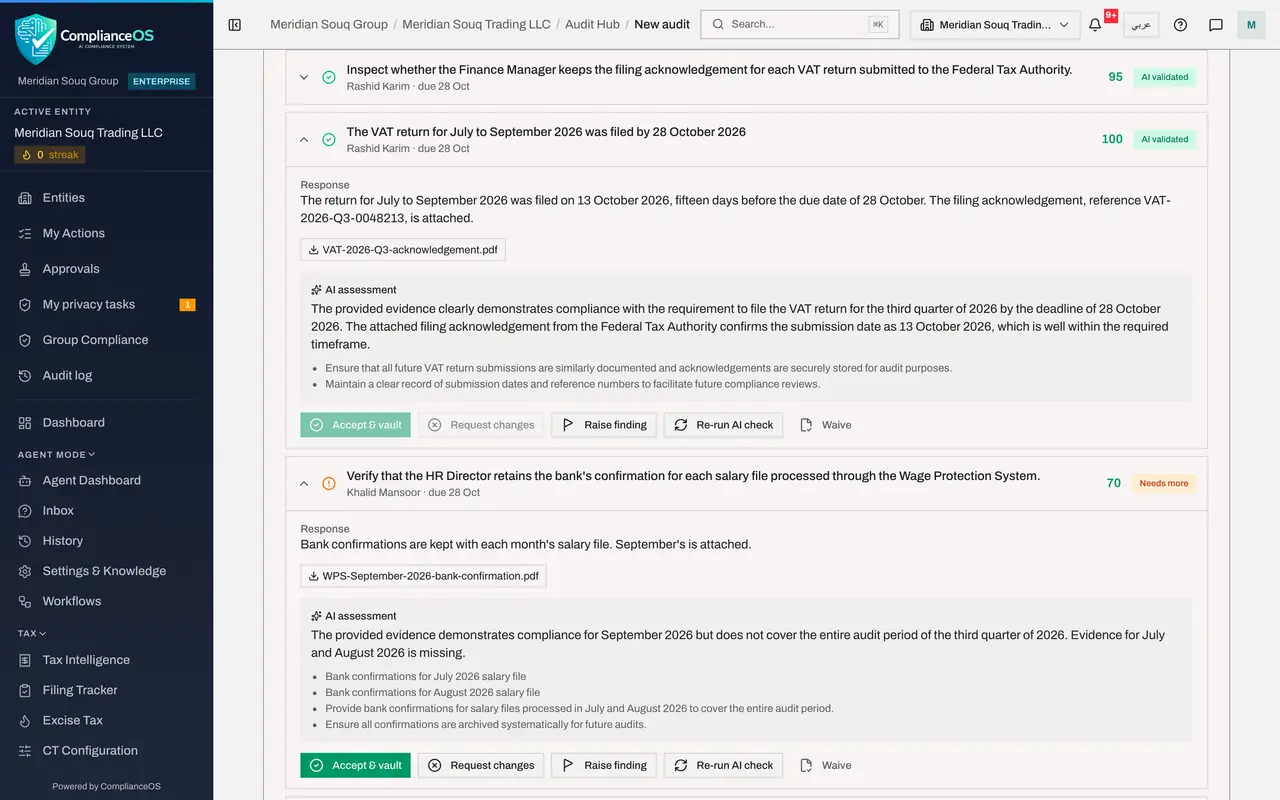
Task: Open Audit Hub breadcrumb
Action: 592,24
